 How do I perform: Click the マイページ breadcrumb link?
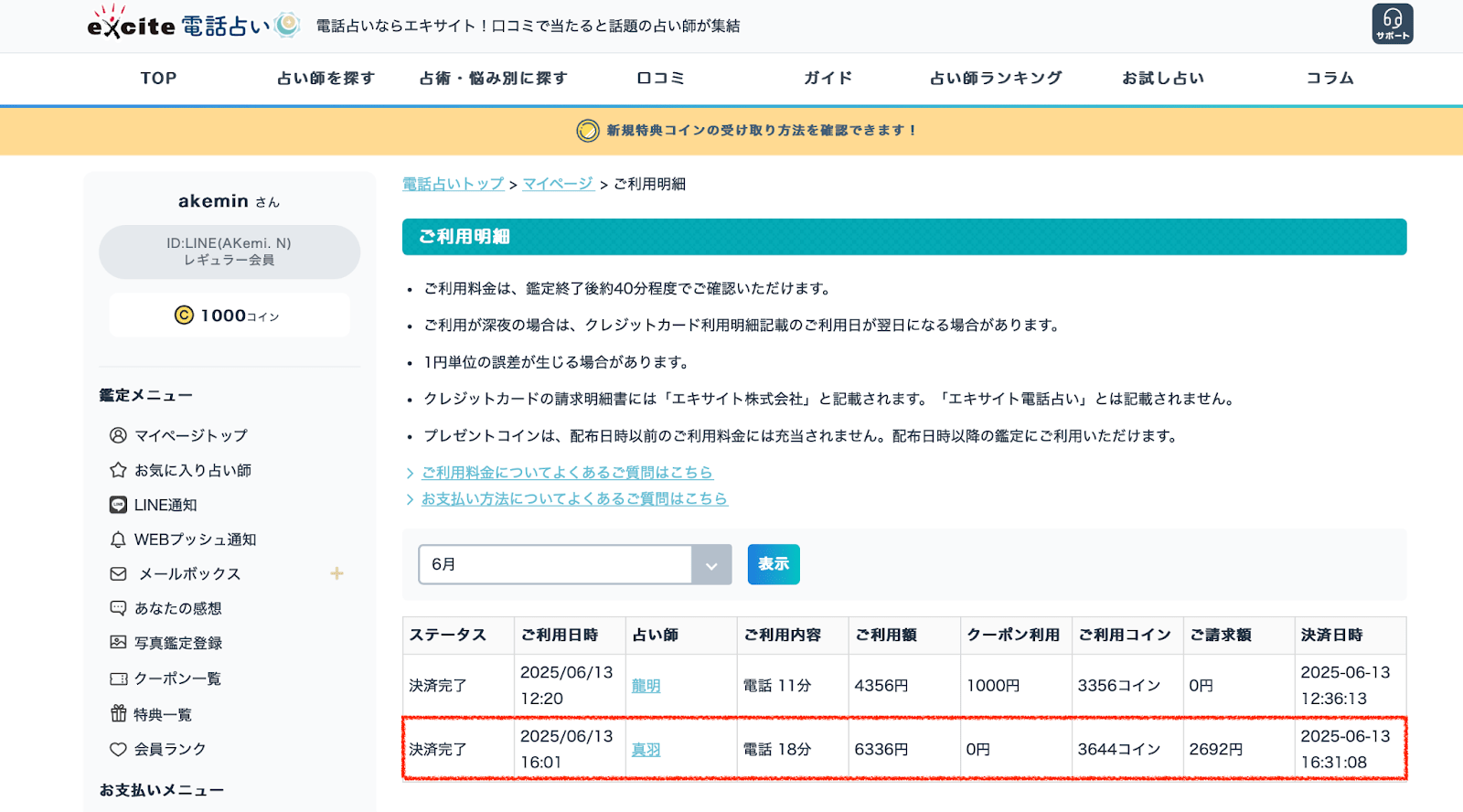558,184
